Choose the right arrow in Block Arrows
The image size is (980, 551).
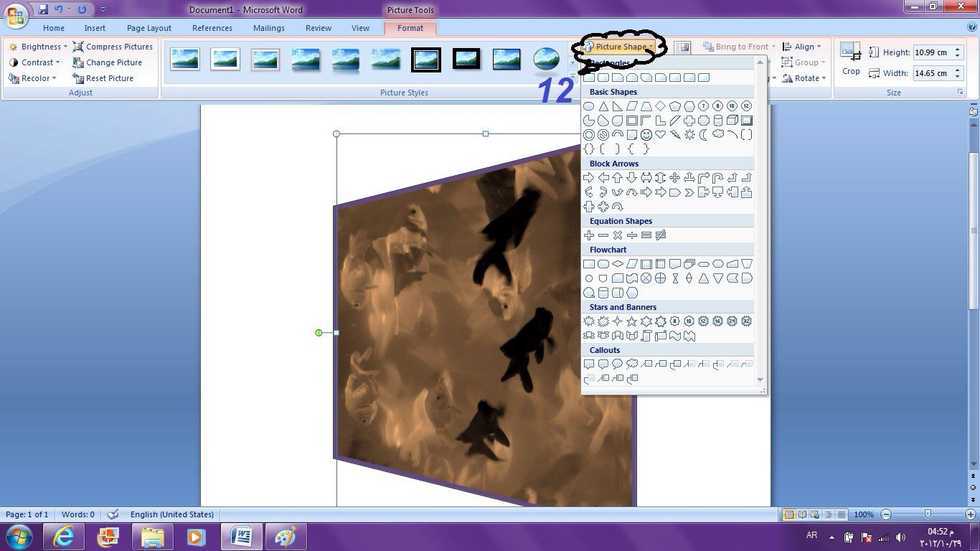tap(589, 178)
